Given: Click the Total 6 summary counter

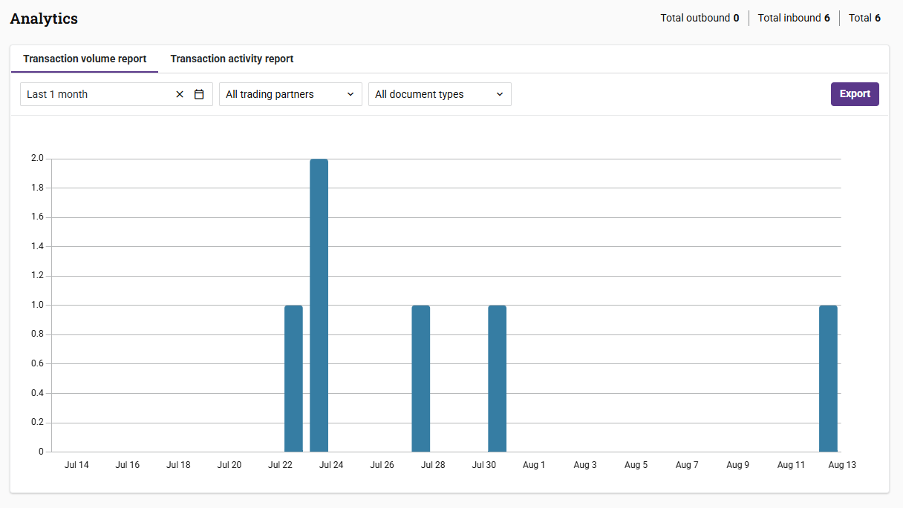Looking at the screenshot, I should pos(864,18).
